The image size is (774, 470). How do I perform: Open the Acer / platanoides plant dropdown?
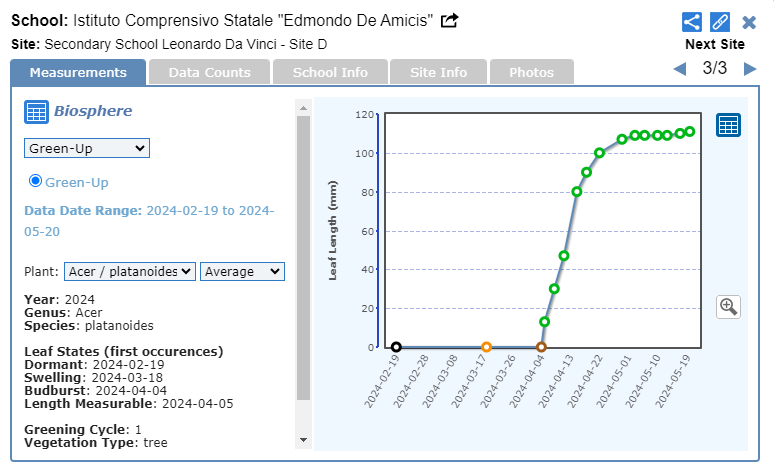[130, 272]
